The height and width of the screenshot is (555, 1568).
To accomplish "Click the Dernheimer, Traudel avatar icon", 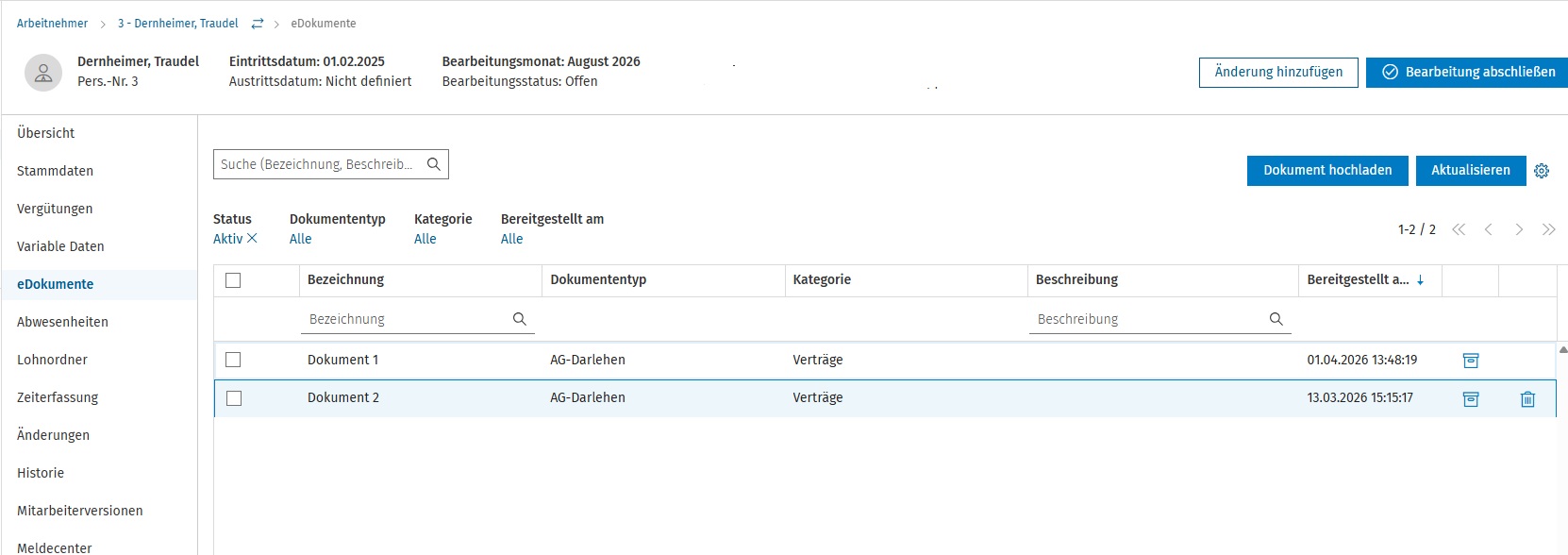I will click(43, 73).
